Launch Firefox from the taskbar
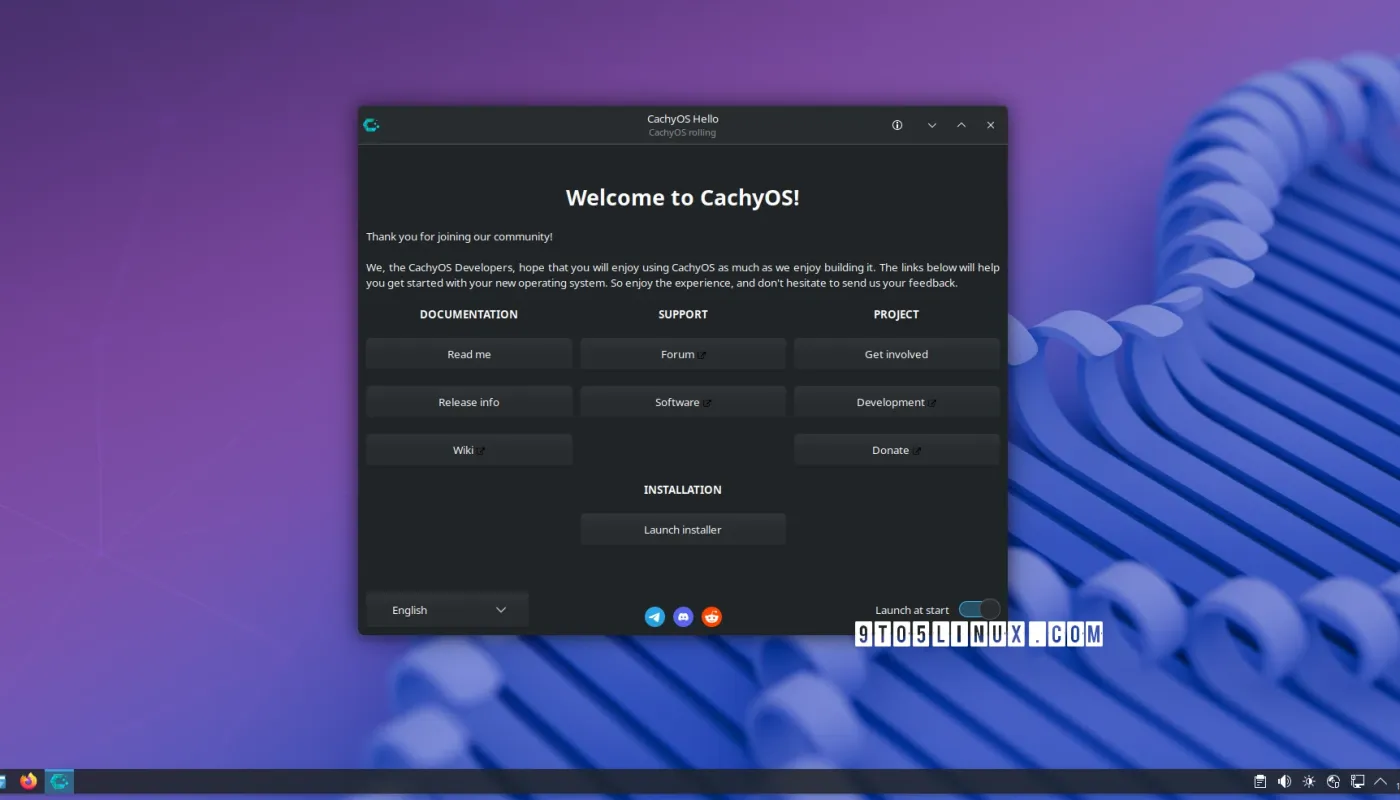 pos(29,781)
